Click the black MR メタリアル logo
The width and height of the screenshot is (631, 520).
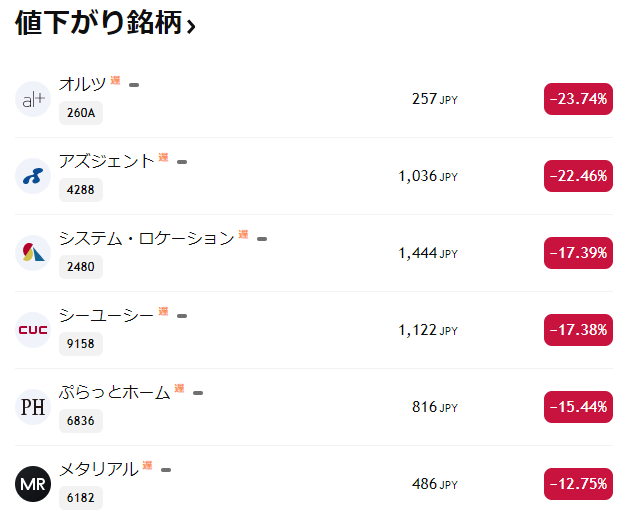(x=33, y=484)
